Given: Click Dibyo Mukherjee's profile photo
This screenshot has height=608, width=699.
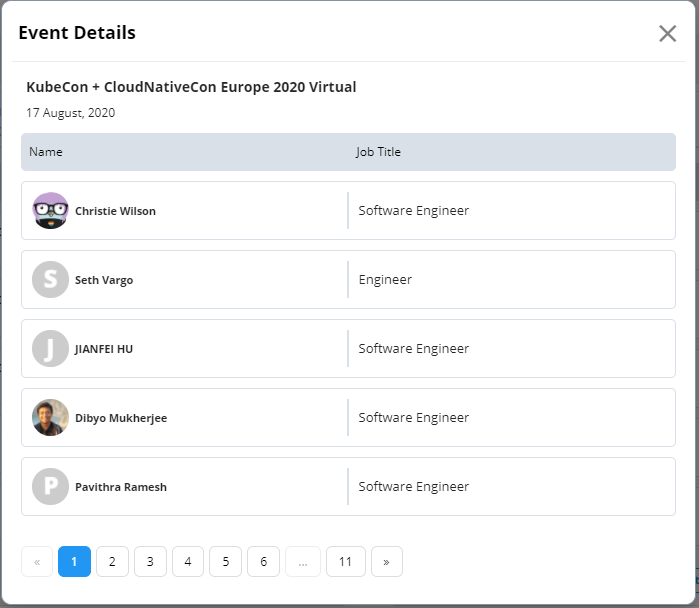Looking at the screenshot, I should coord(50,418).
